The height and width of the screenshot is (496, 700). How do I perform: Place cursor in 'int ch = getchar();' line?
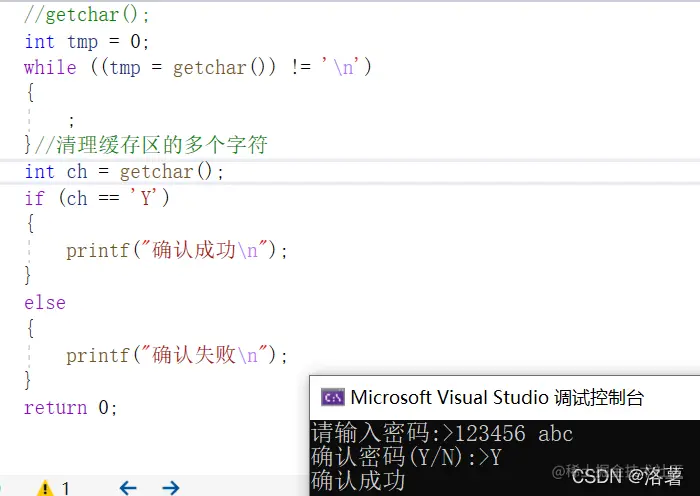[124, 172]
